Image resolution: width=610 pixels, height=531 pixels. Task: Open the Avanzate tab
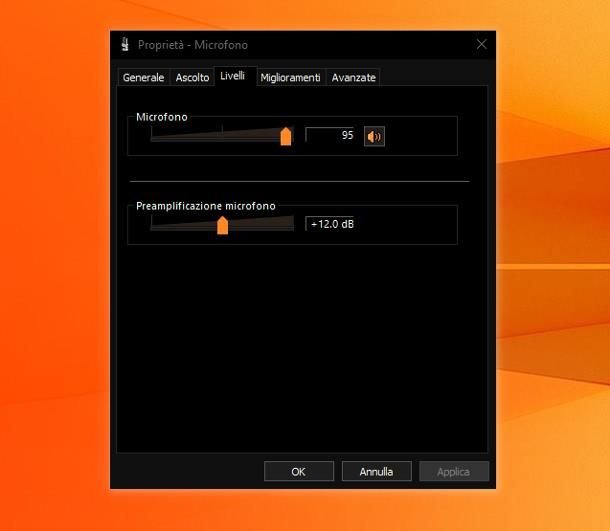tap(353, 77)
